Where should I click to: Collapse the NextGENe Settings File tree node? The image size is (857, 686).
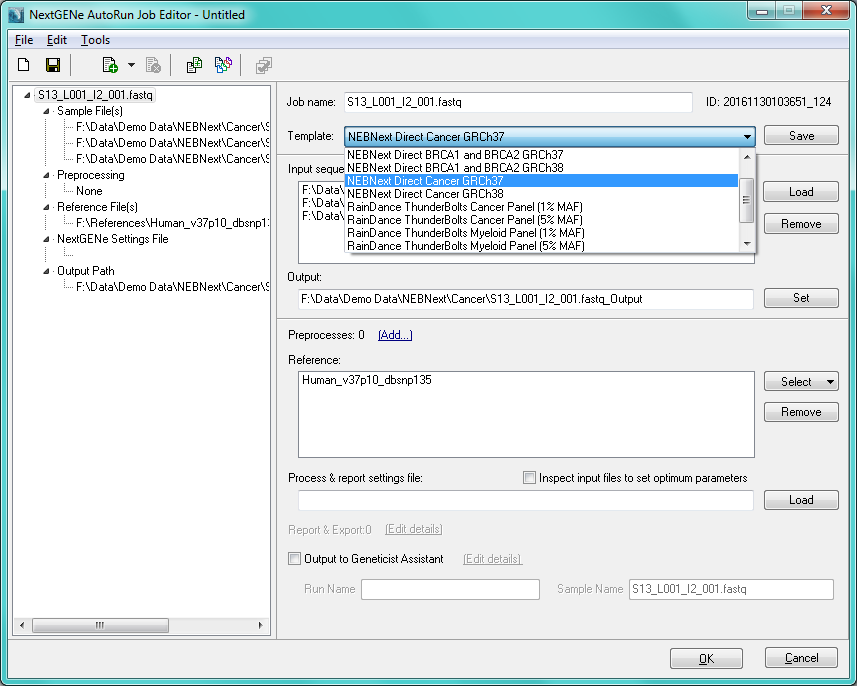[46, 239]
